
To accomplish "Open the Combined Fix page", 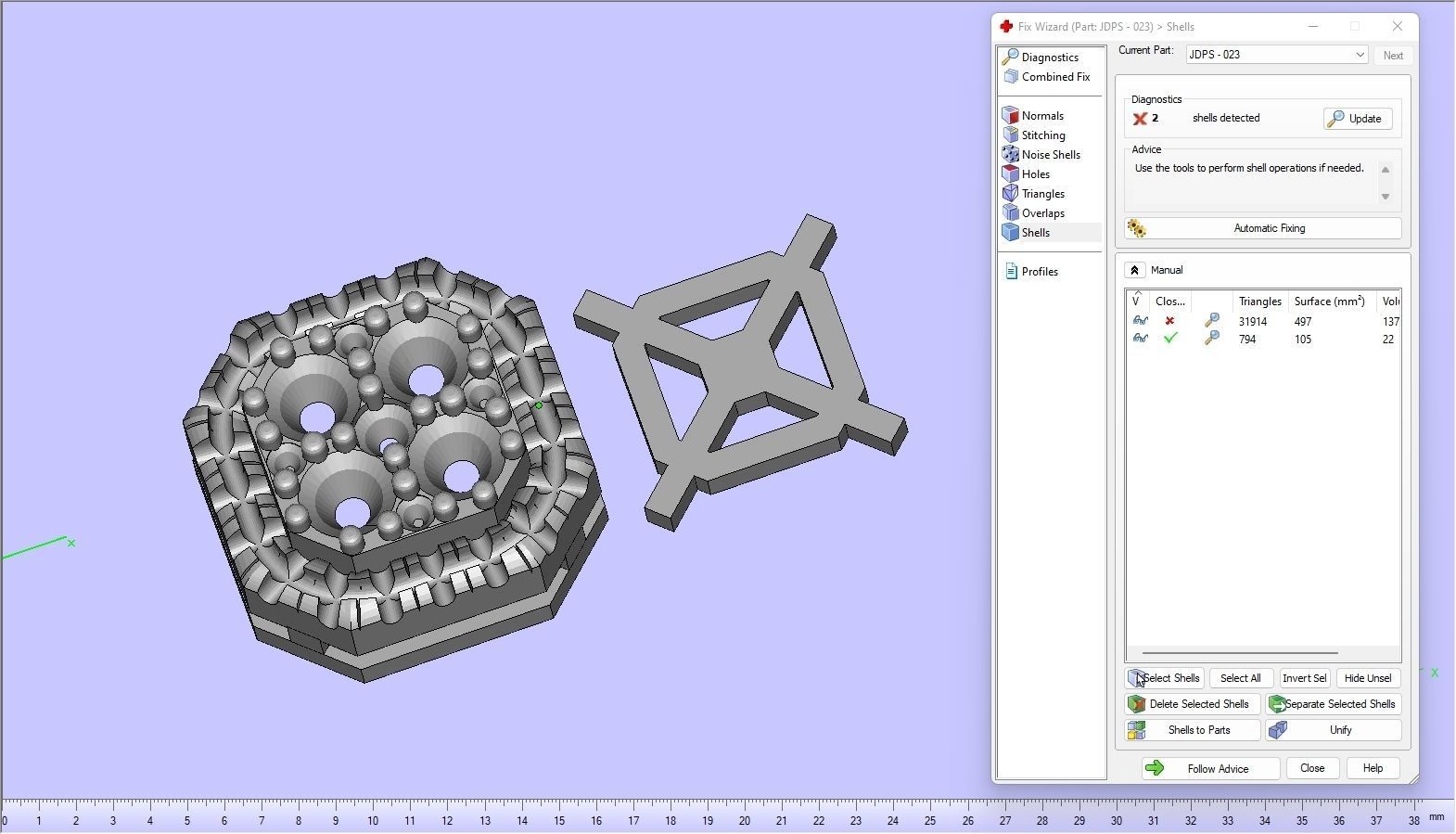I will 1055,77.
